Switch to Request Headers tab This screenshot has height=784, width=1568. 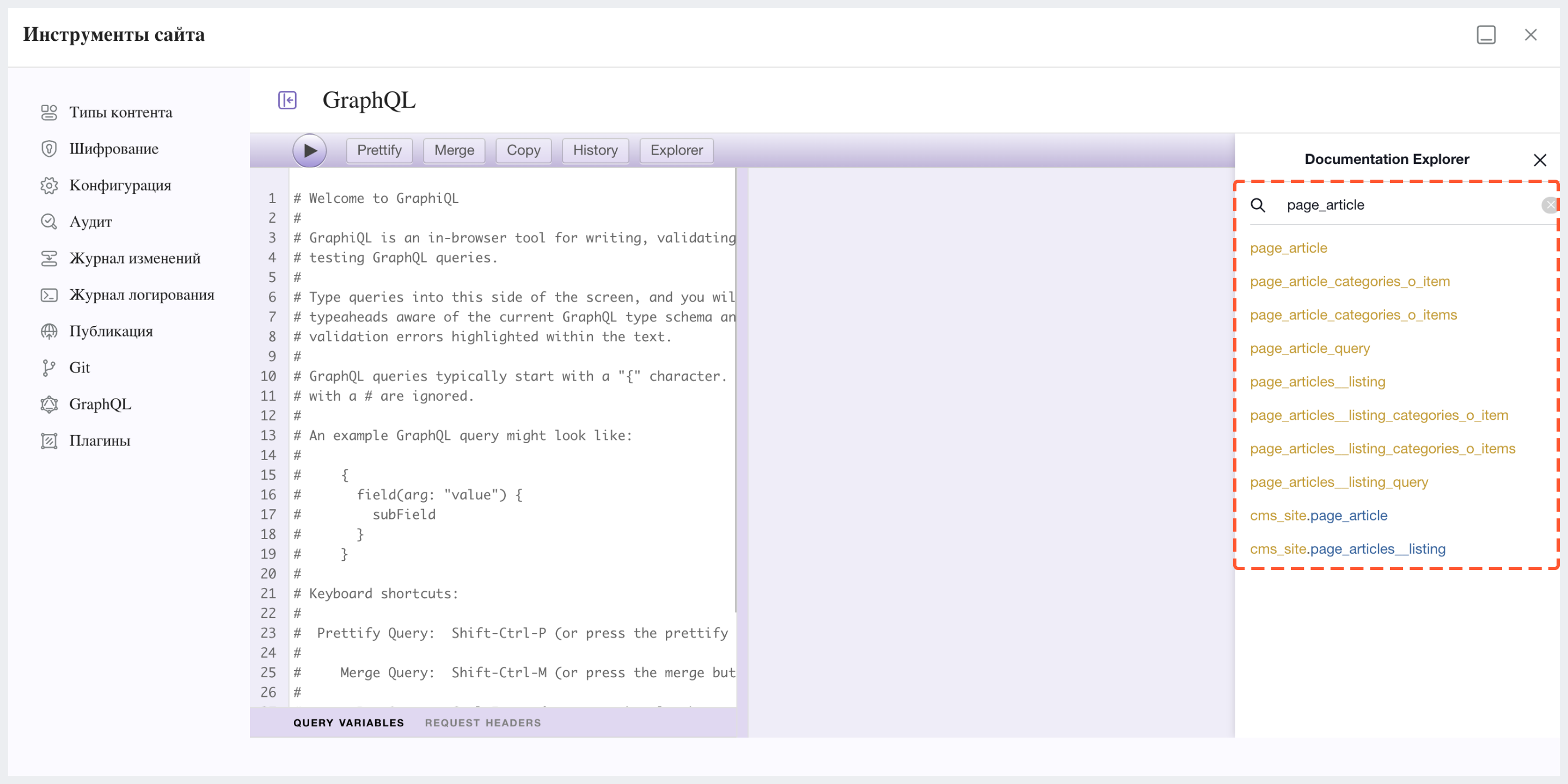click(483, 722)
